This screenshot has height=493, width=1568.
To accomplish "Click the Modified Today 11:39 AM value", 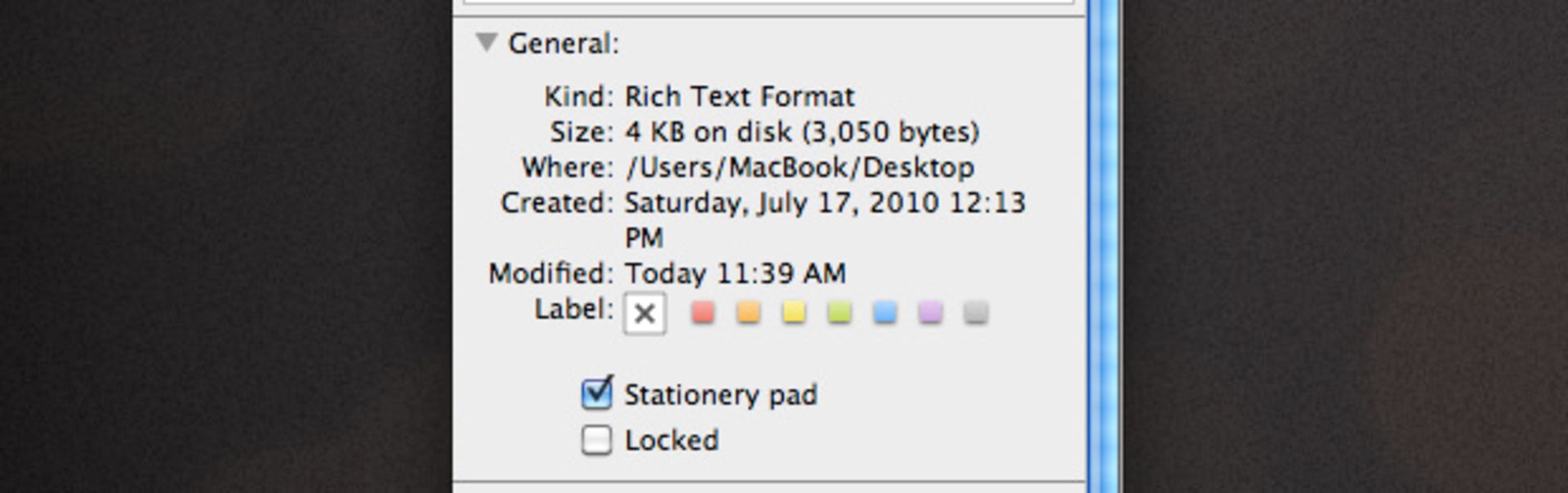I will 736,273.
